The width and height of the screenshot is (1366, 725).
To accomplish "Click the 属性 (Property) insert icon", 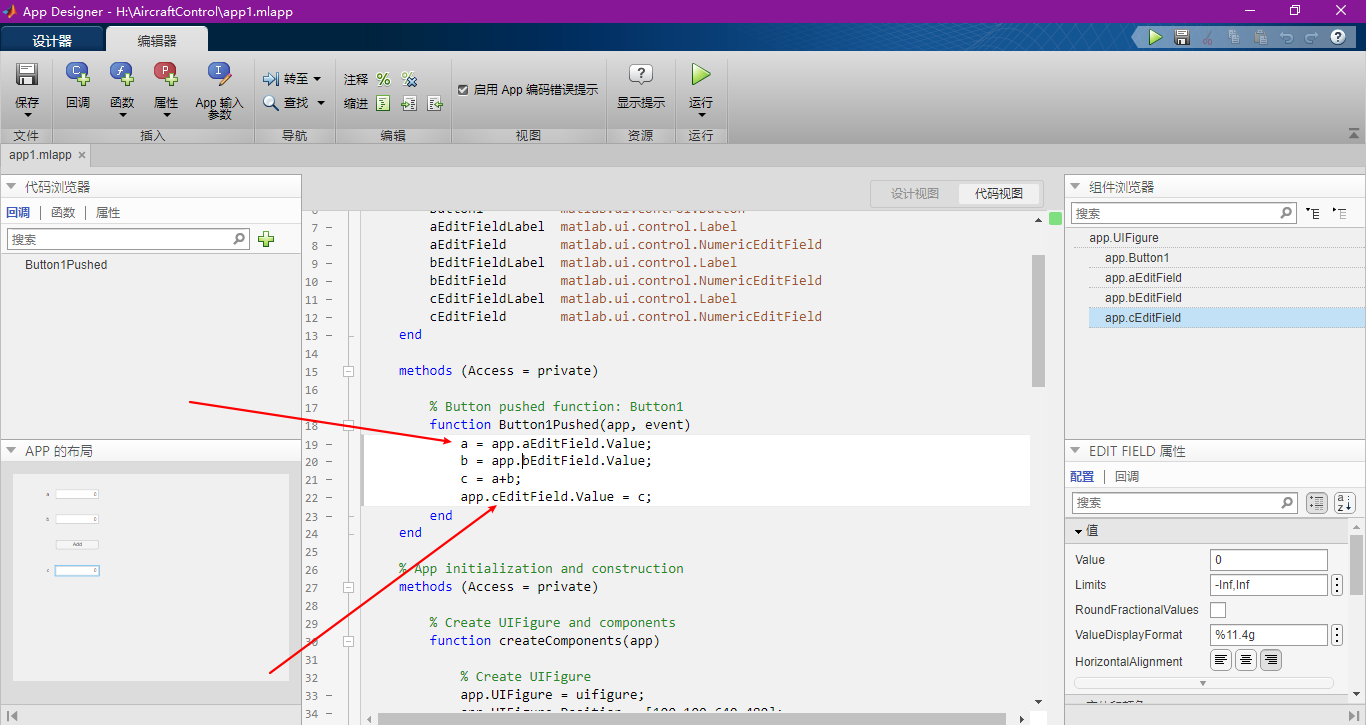I will 166,74.
